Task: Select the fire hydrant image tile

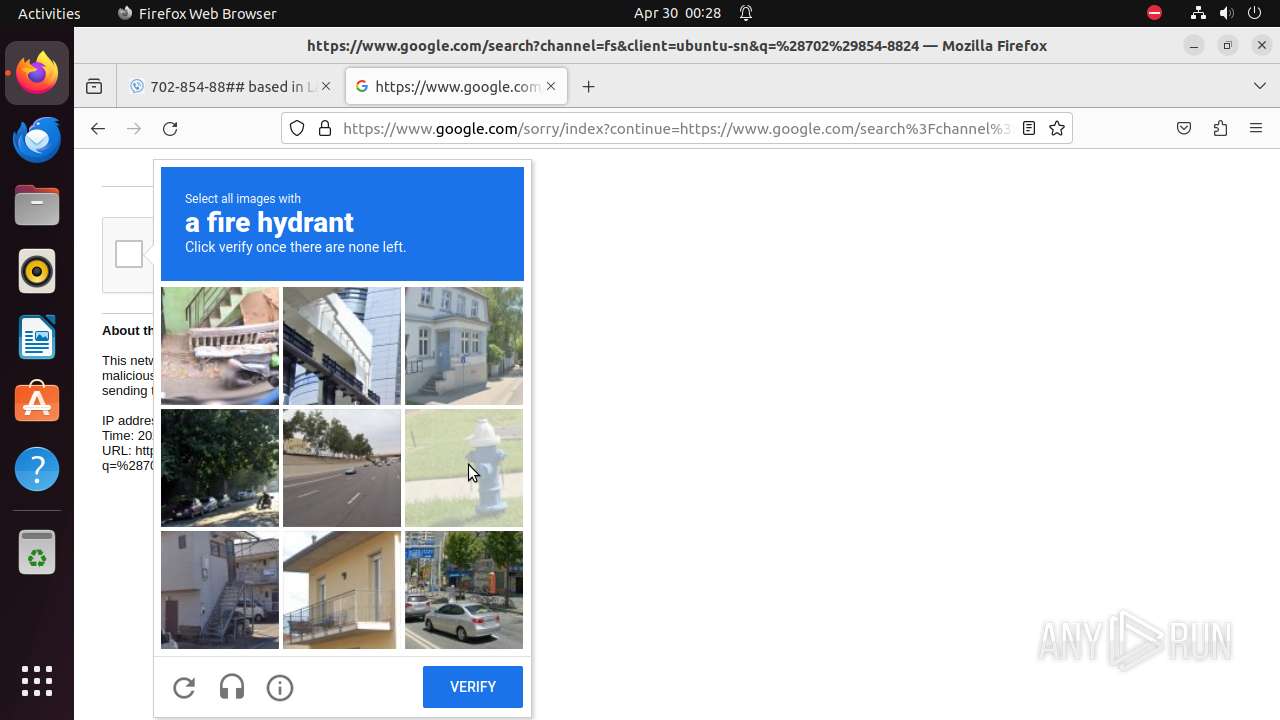Action: [464, 468]
